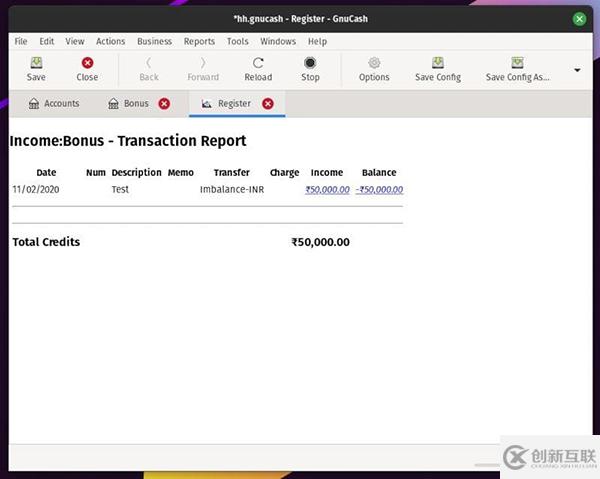Open the Tools menu
Image resolution: width=600 pixels, height=479 pixels.
pos(237,42)
